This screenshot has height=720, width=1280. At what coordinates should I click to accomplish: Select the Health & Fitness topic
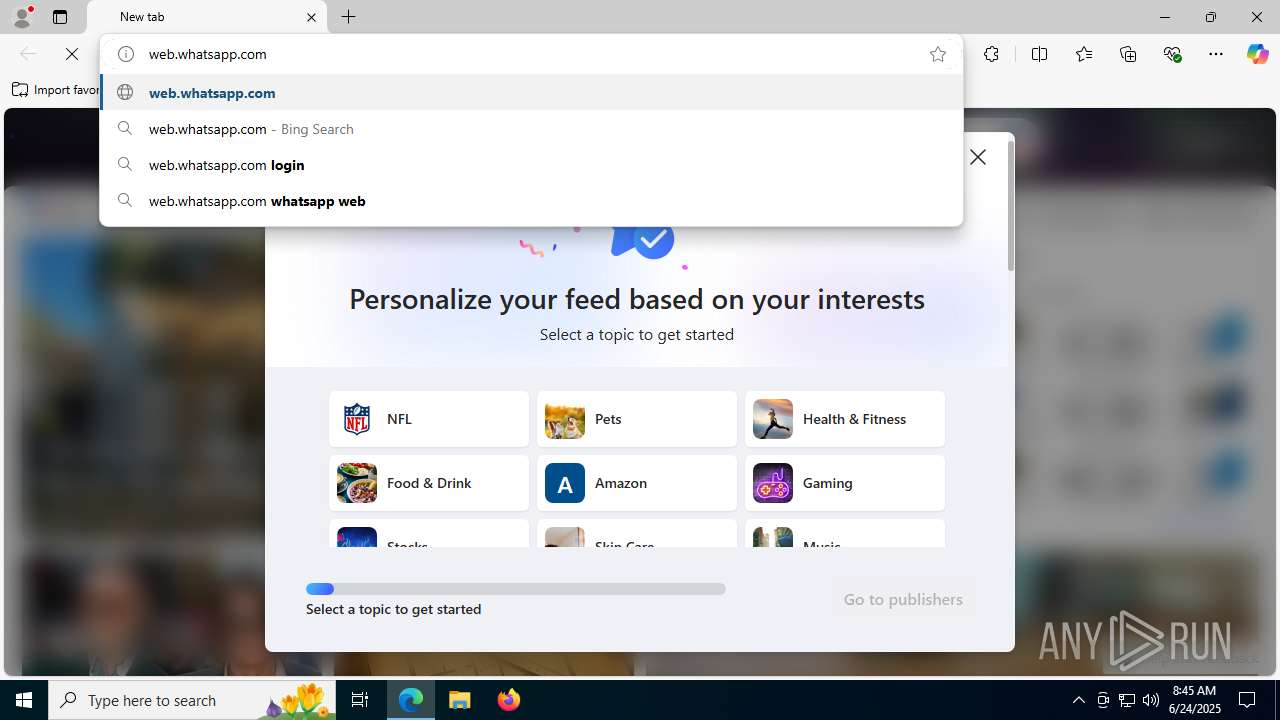click(845, 419)
